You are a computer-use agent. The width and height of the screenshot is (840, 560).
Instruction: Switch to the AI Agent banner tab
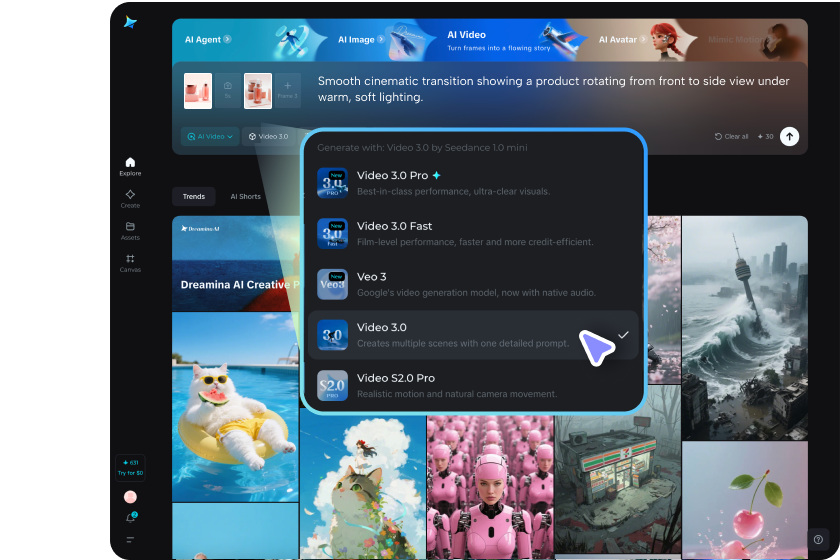(x=208, y=40)
